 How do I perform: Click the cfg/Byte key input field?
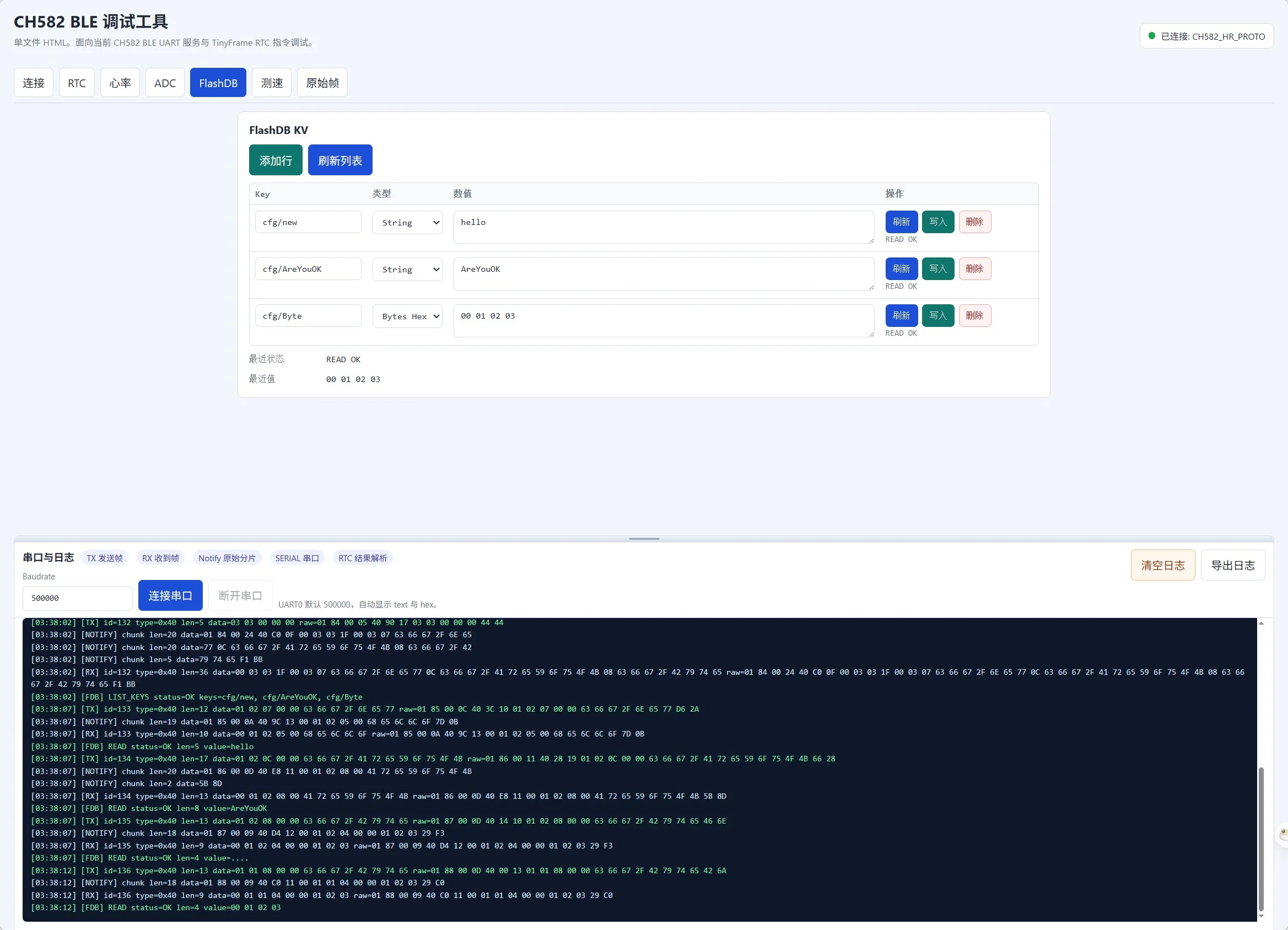[308, 316]
